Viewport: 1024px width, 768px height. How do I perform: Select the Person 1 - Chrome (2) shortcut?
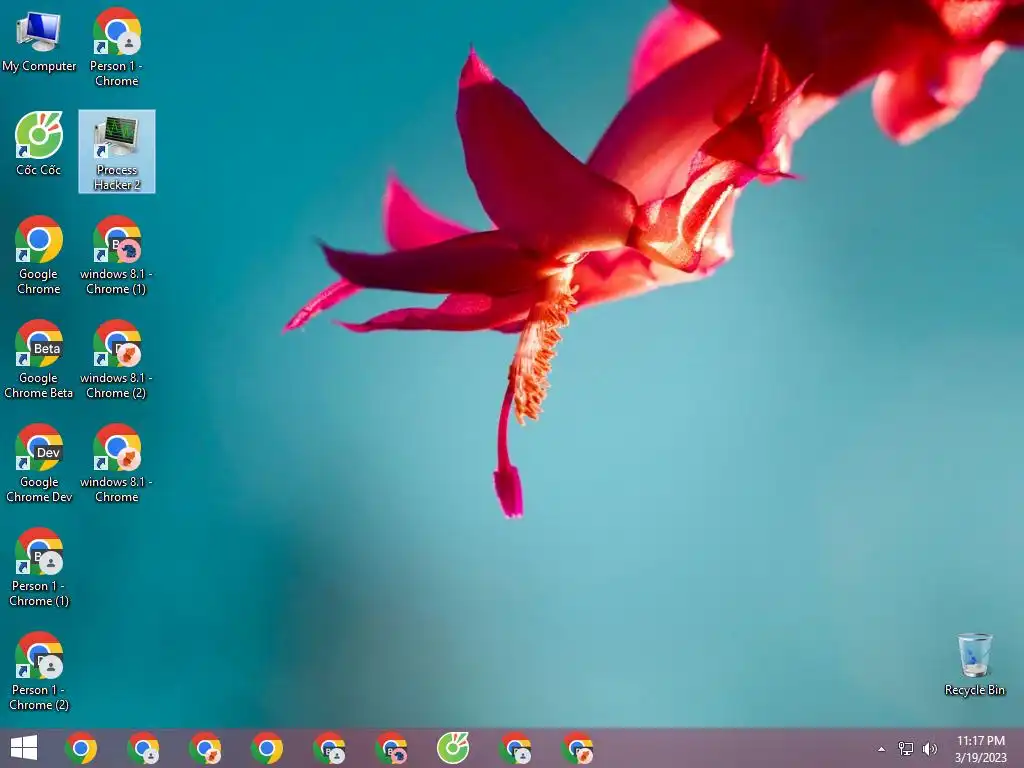(x=39, y=671)
